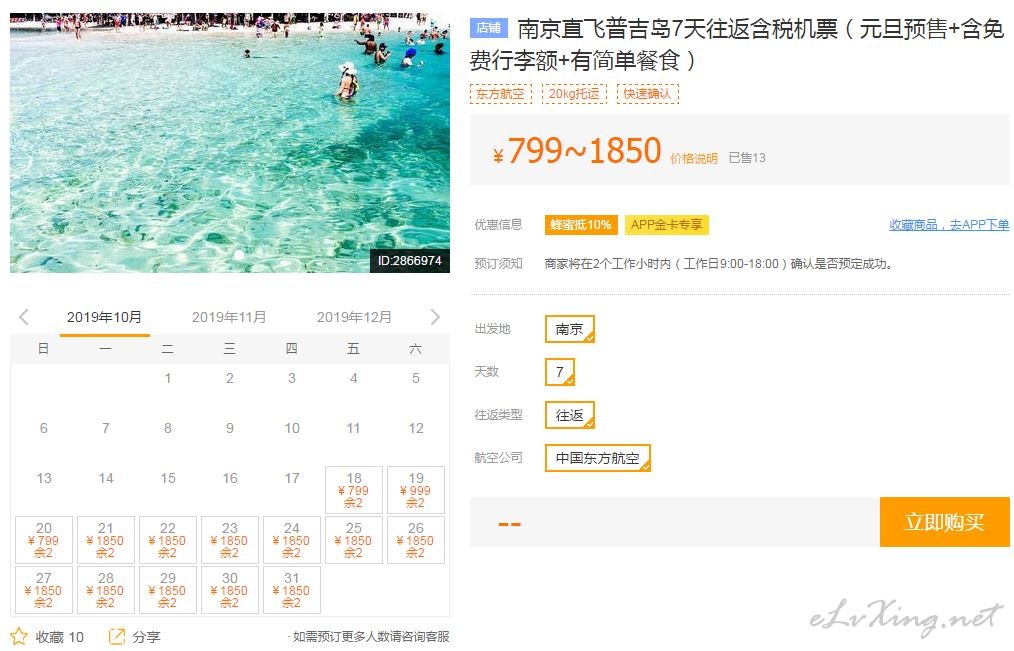Select 往返 round-trip type option
The image size is (1014, 651).
(x=569, y=415)
